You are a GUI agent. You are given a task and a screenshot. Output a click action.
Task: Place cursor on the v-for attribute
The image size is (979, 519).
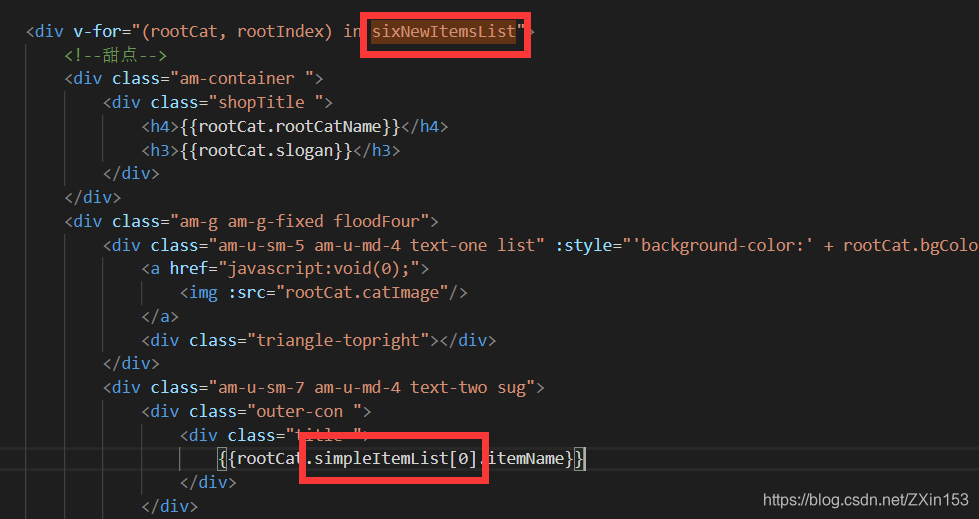click(98, 31)
